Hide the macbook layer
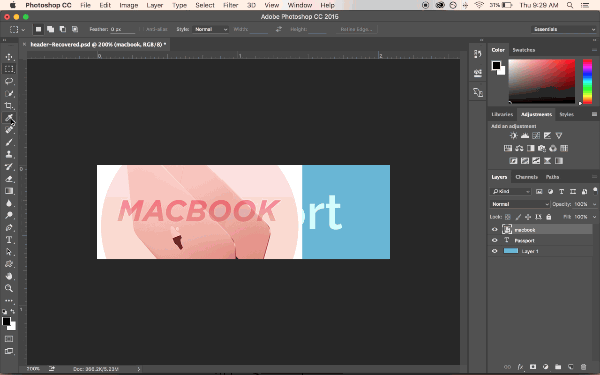Screen dimensions: 600x375 (494, 230)
